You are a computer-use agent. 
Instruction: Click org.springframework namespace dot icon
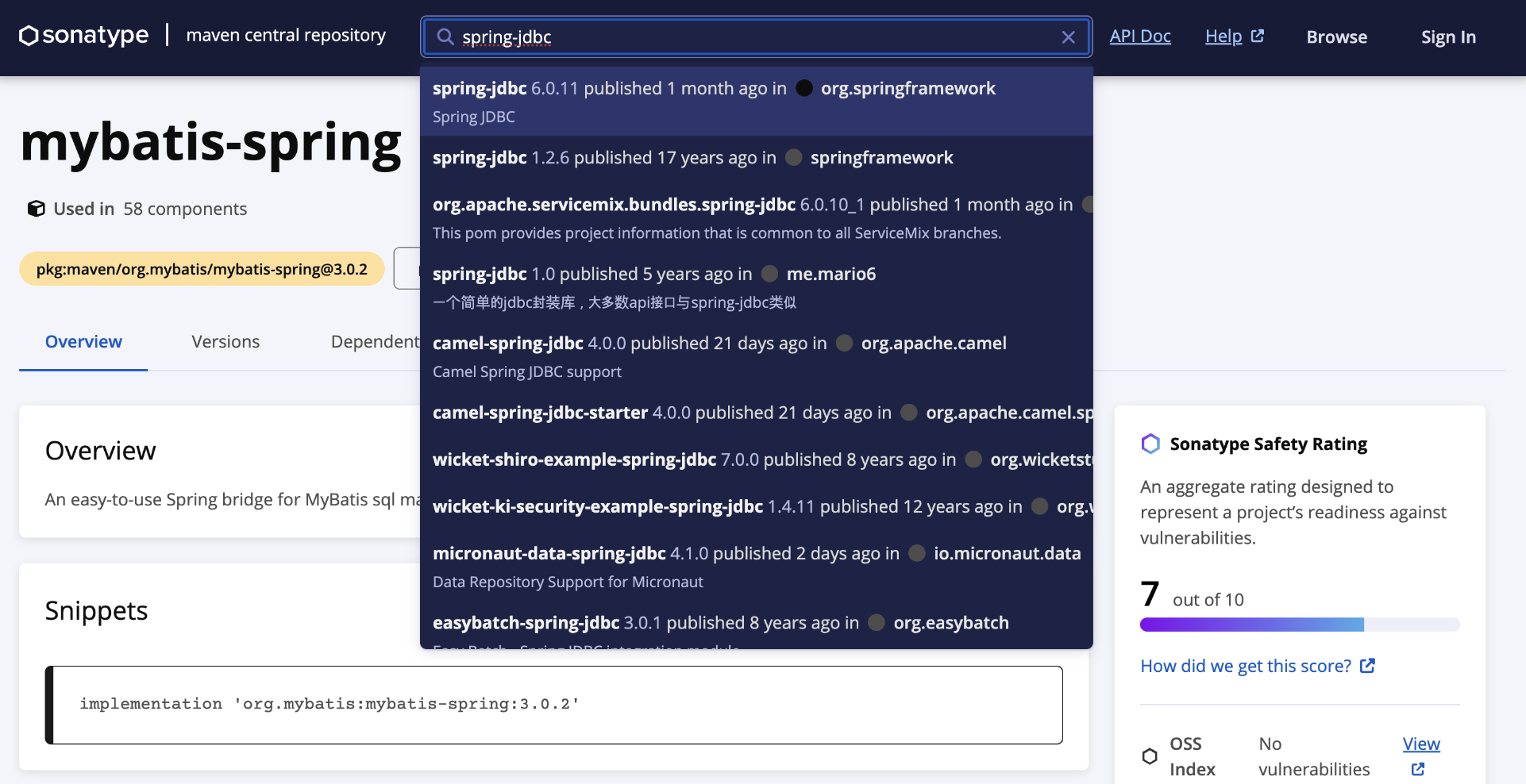pyautogui.click(x=804, y=88)
